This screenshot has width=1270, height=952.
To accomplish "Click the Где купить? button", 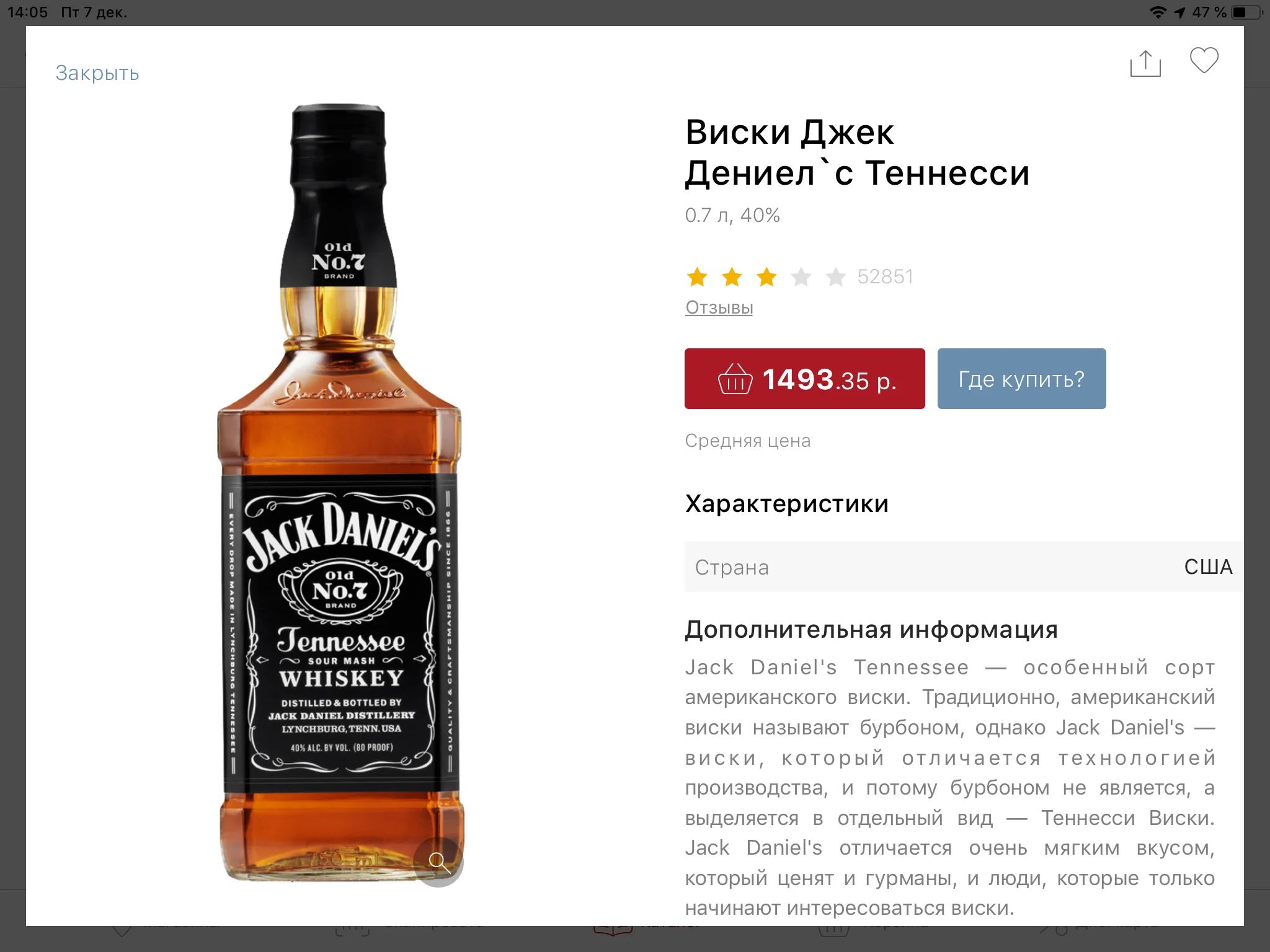I will [x=1021, y=379].
